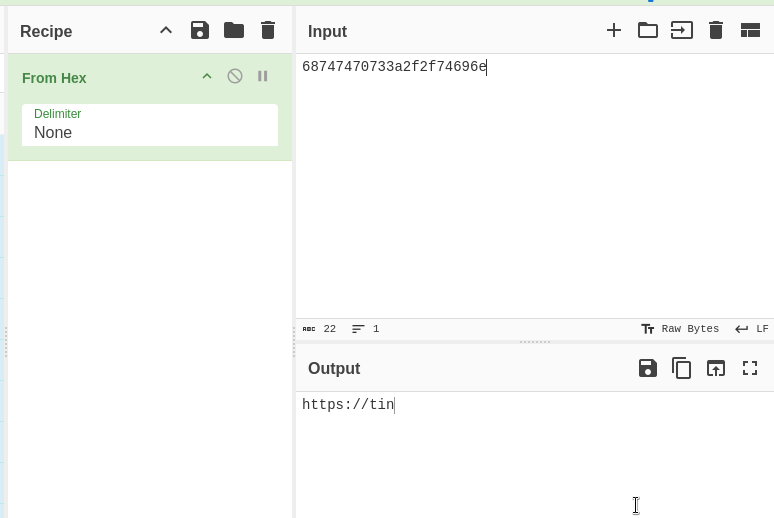774x518 pixels.
Task: Open the Delimiter dropdown set to None
Action: pyautogui.click(x=150, y=125)
